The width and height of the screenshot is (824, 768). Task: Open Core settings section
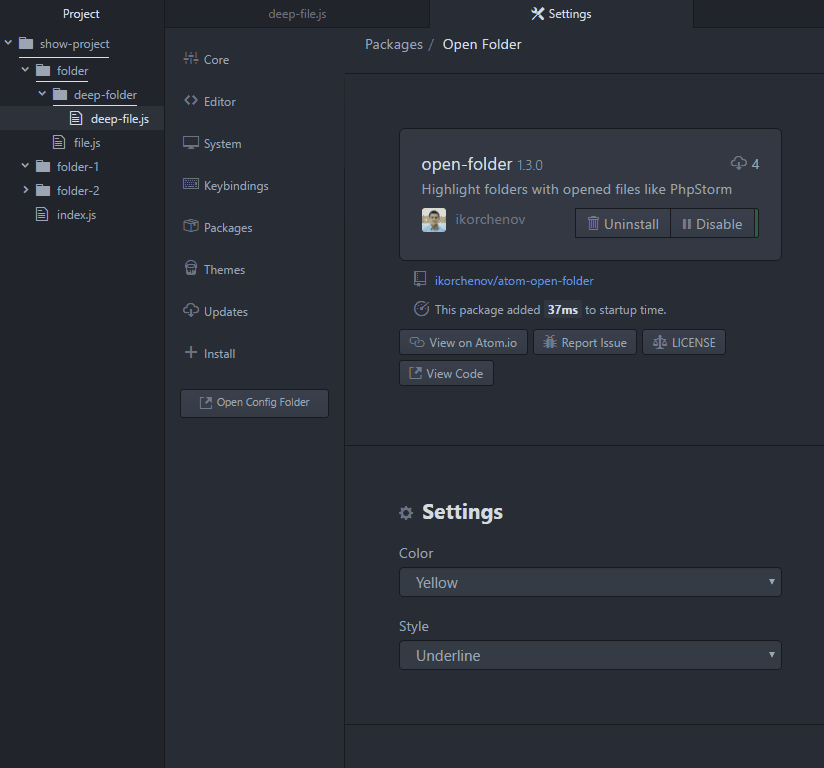tap(217, 59)
